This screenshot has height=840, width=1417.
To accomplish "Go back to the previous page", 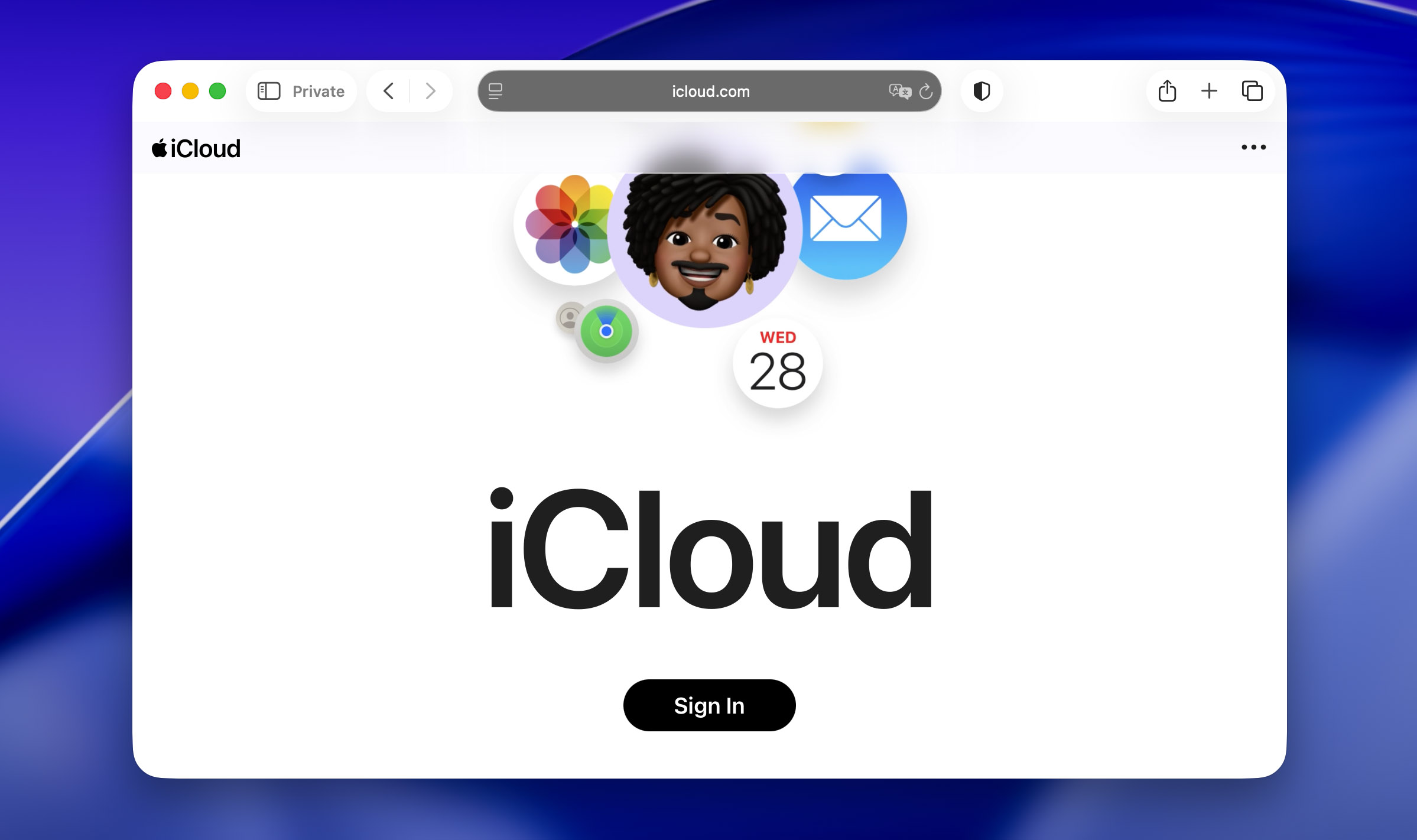I will (x=388, y=91).
